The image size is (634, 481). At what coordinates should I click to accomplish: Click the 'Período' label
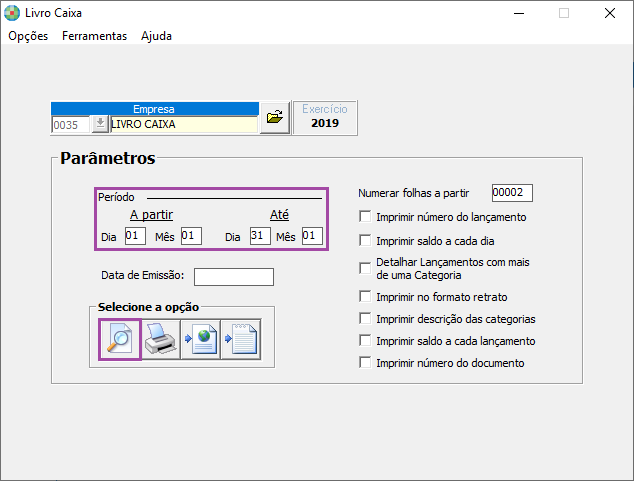tap(116, 197)
